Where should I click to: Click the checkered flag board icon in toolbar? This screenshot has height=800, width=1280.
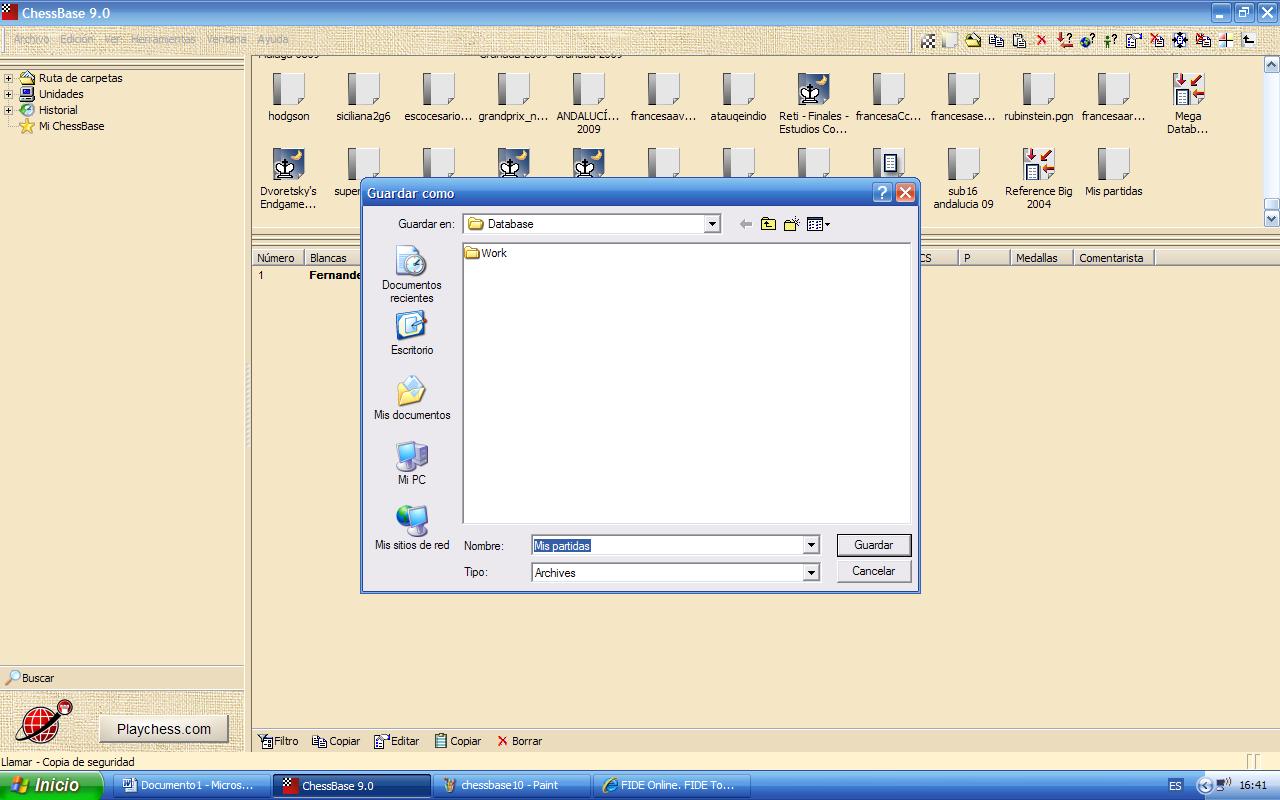[x=929, y=40]
